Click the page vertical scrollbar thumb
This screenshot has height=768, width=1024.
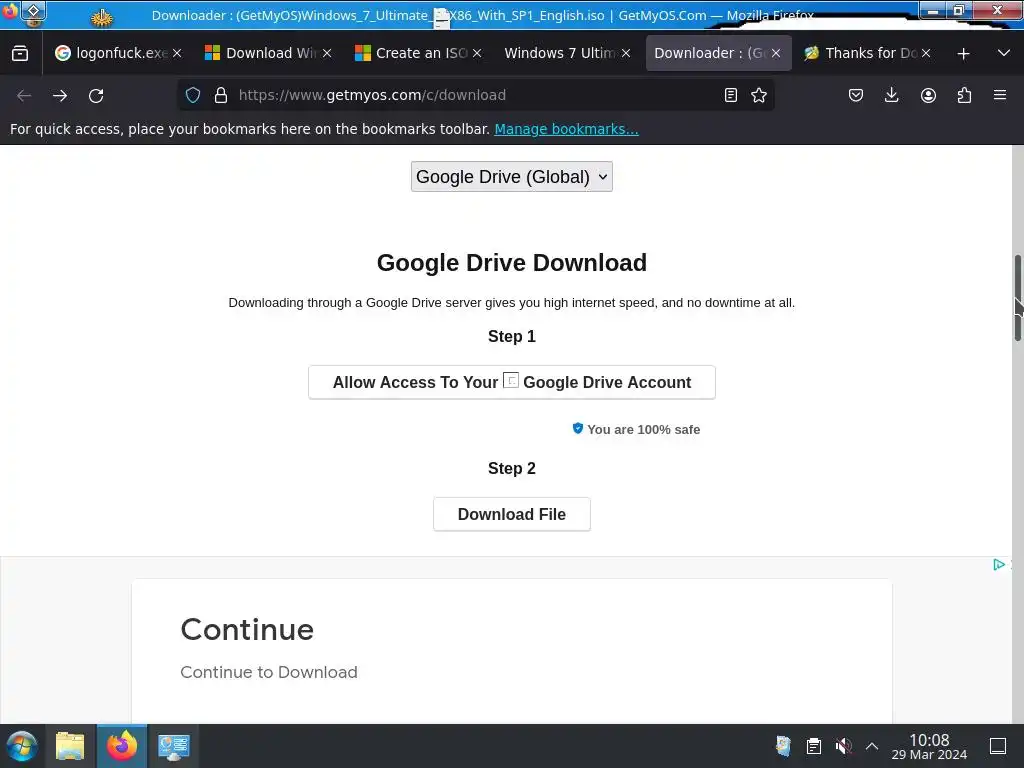tap(1017, 298)
